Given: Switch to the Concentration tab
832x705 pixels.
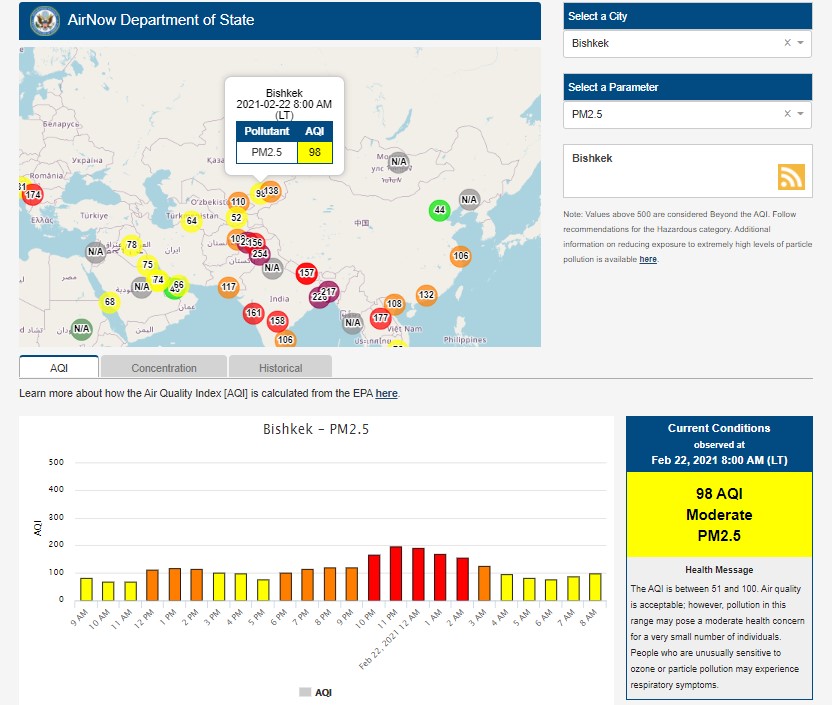Looking at the screenshot, I should click(x=164, y=367).
